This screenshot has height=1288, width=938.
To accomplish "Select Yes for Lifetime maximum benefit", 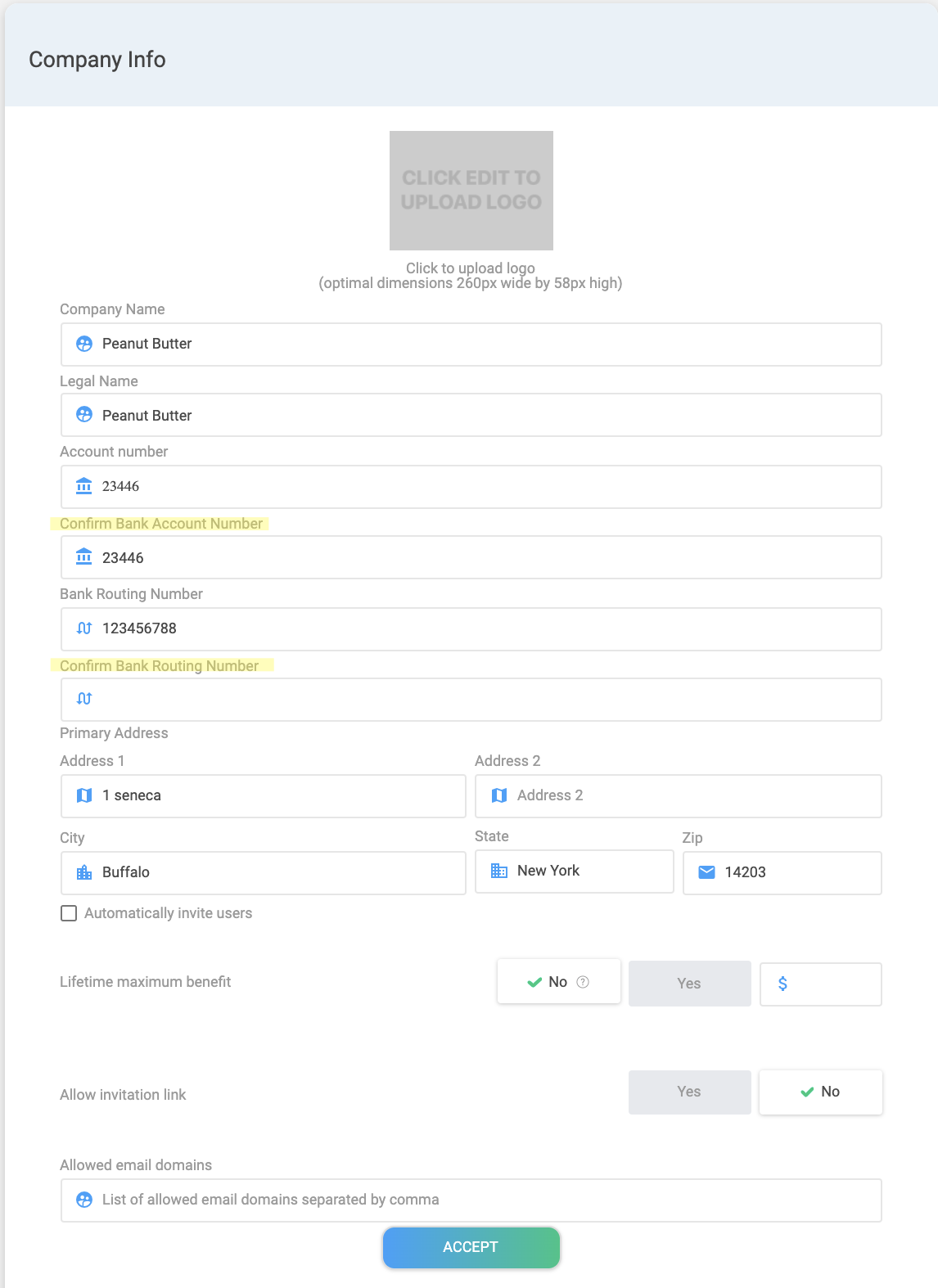I will click(689, 984).
